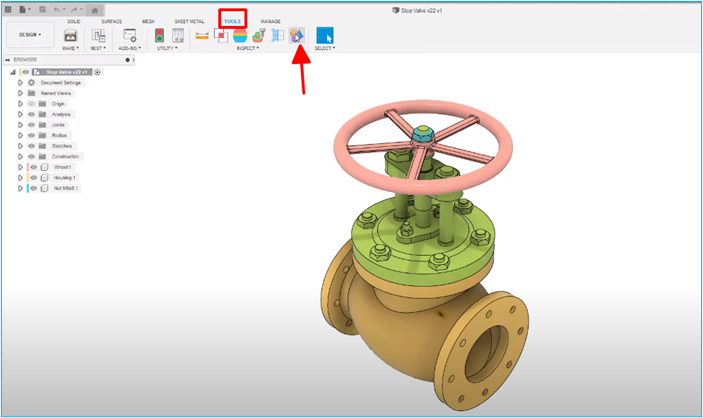Select the accessibility analysis inspect icon

pyautogui.click(x=259, y=35)
